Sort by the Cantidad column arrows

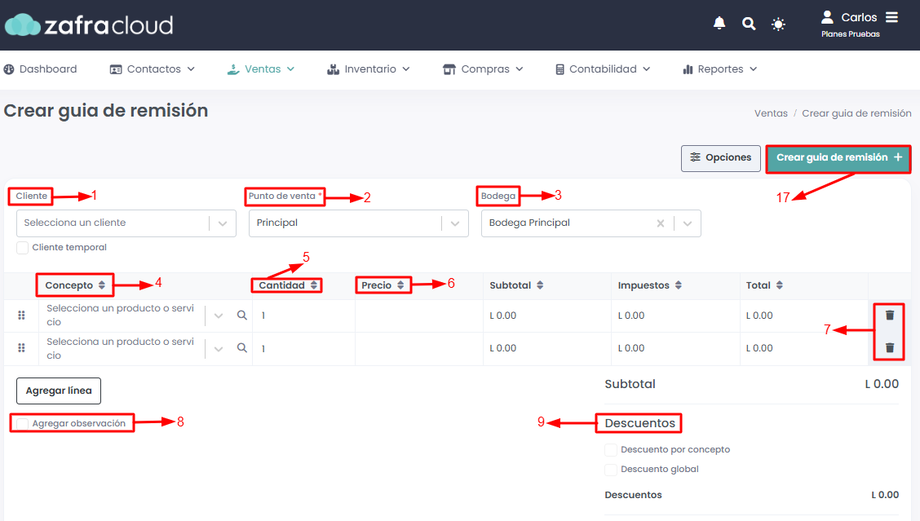point(314,285)
